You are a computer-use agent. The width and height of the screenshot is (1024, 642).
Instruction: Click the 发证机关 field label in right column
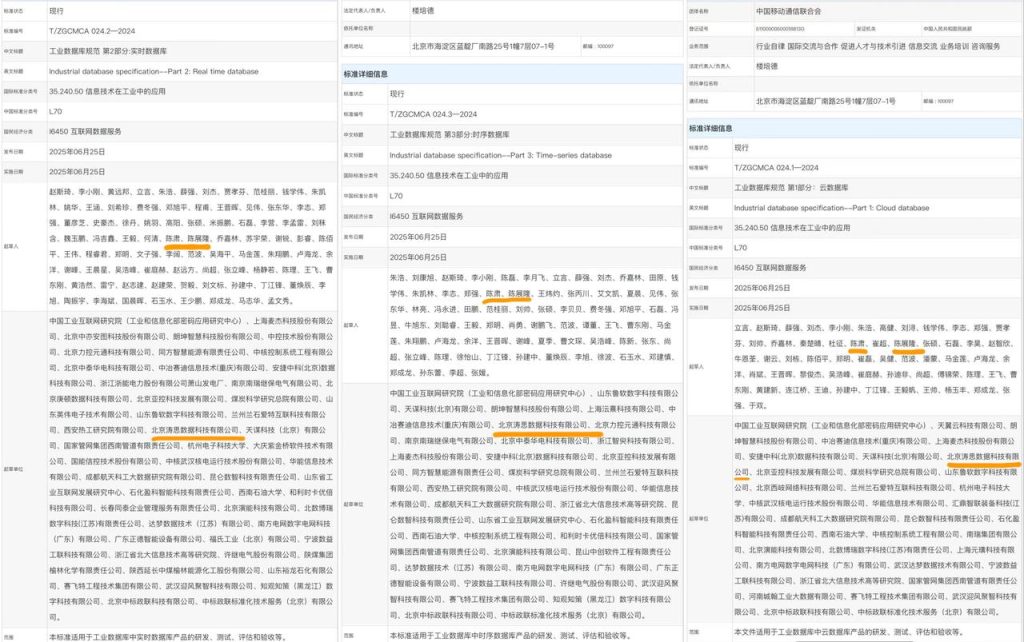coord(866,28)
